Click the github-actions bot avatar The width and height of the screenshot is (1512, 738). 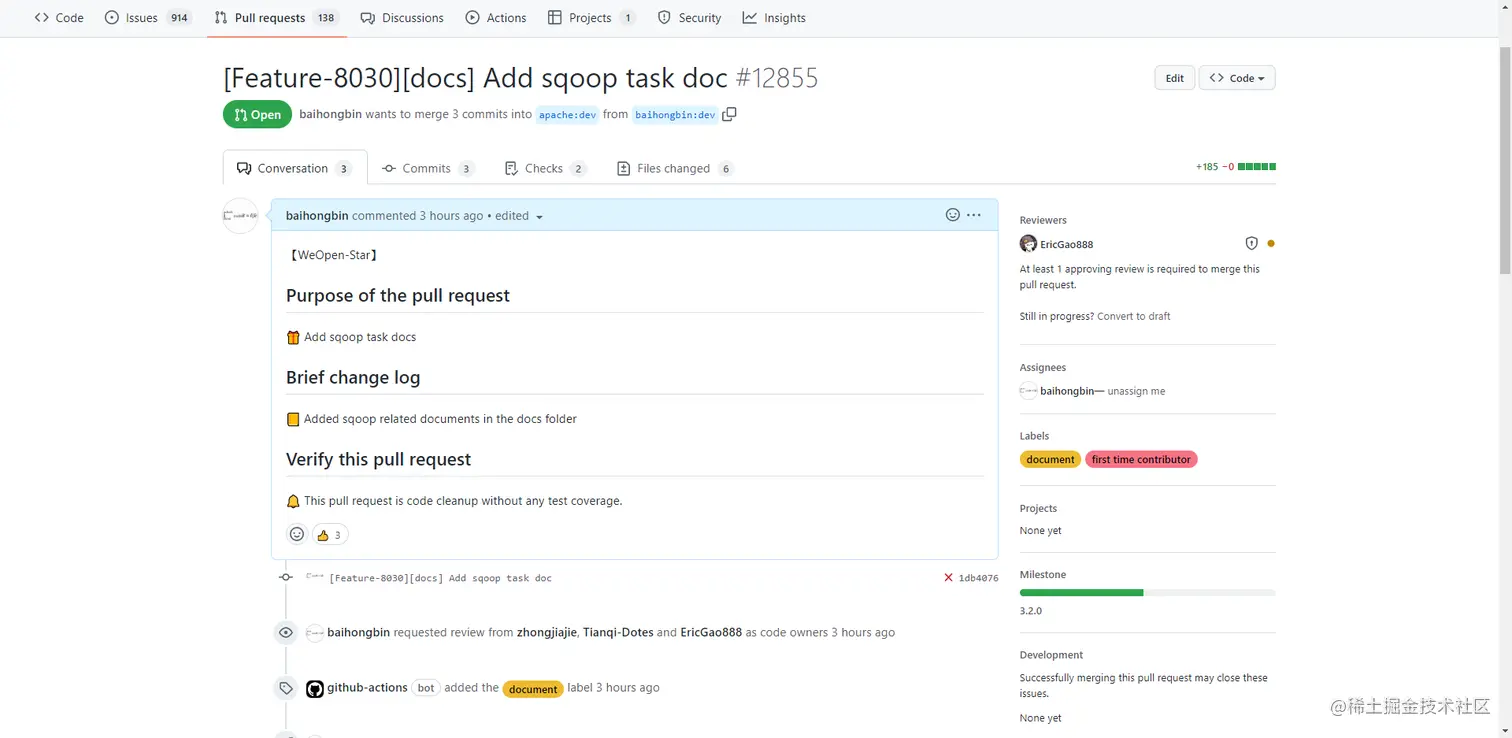coord(315,688)
